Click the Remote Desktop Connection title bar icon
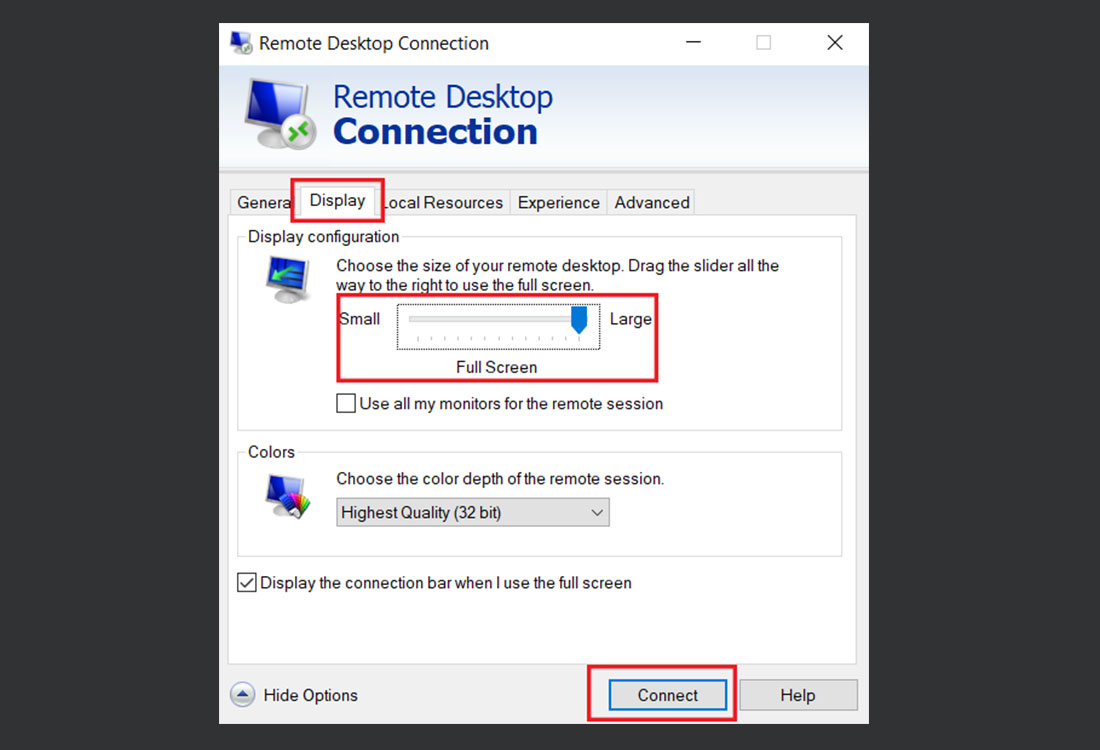The width and height of the screenshot is (1100, 750). (240, 43)
